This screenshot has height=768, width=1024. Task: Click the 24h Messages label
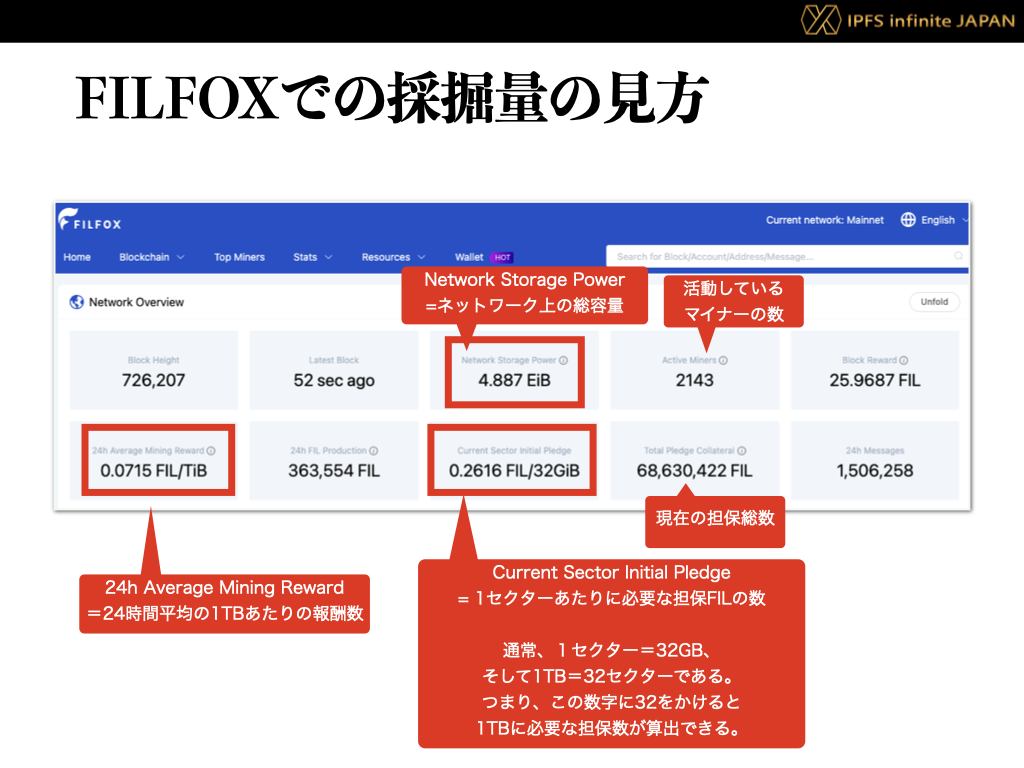pos(874,451)
